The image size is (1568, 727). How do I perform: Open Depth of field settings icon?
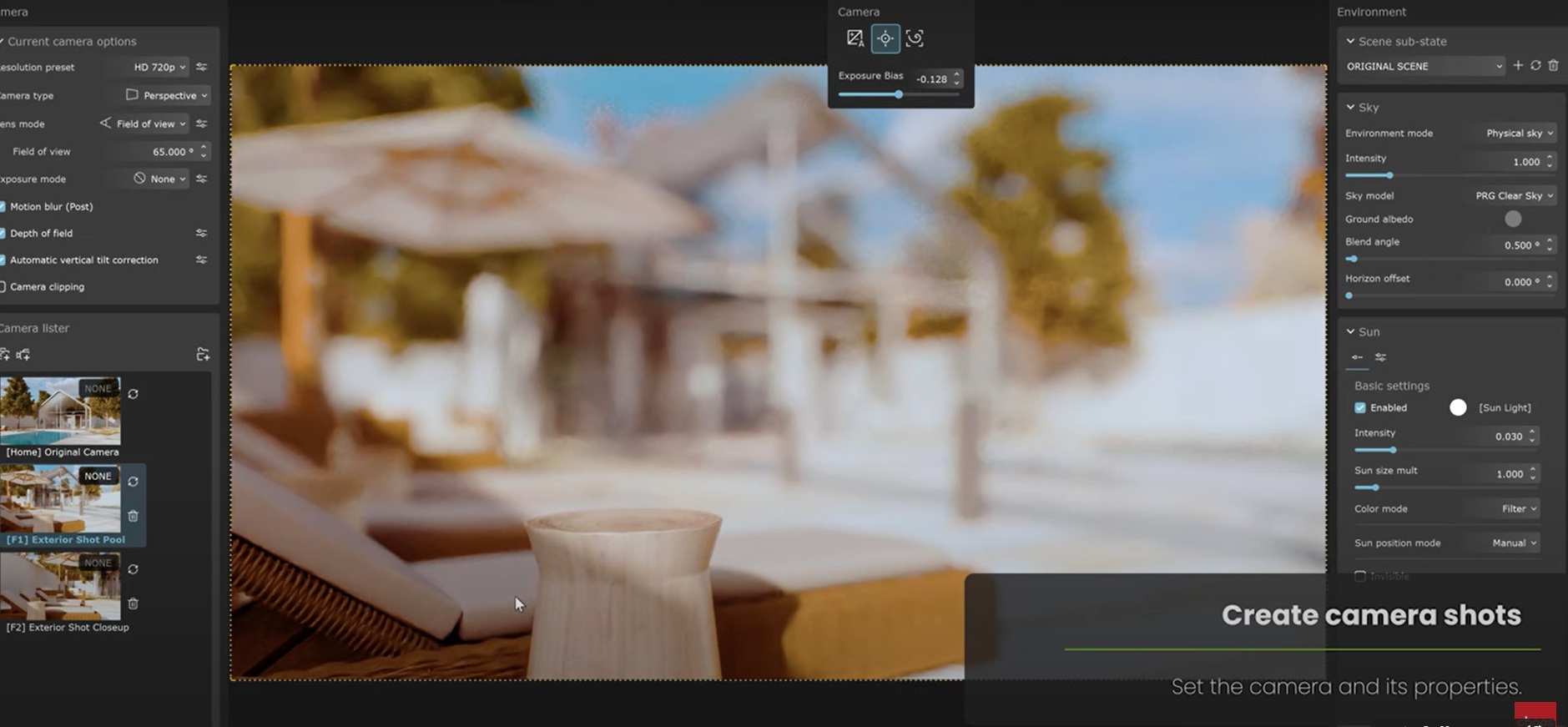click(201, 233)
